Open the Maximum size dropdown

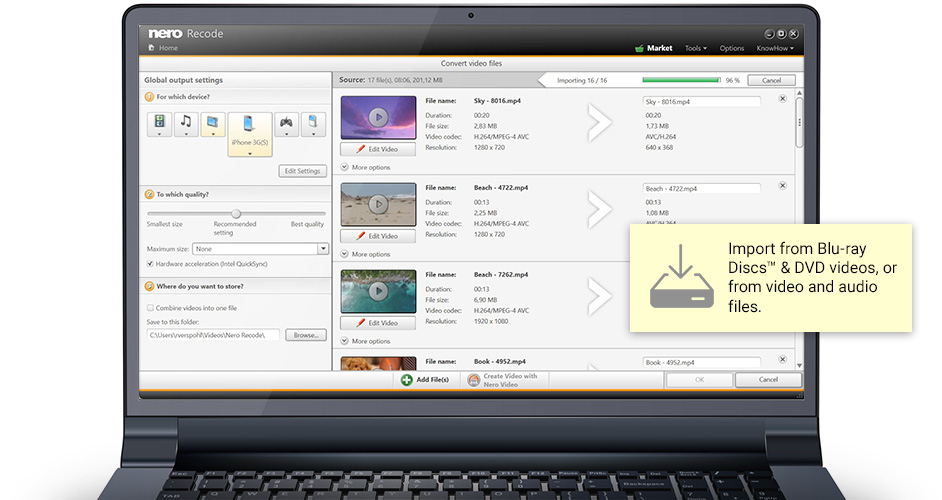click(323, 249)
